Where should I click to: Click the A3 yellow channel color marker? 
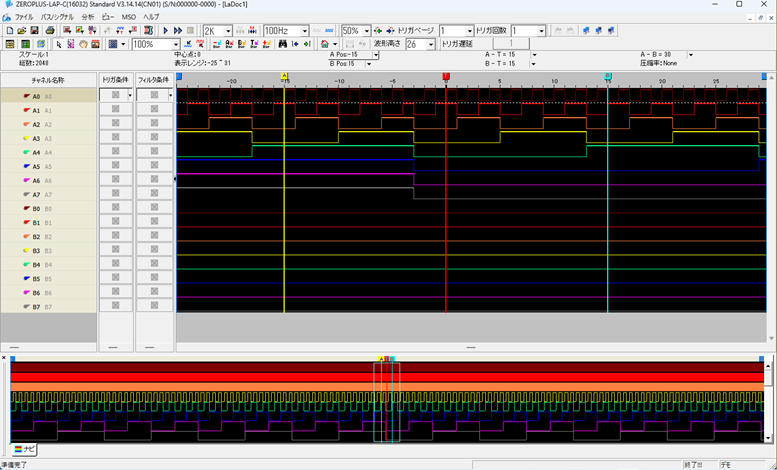point(27,138)
